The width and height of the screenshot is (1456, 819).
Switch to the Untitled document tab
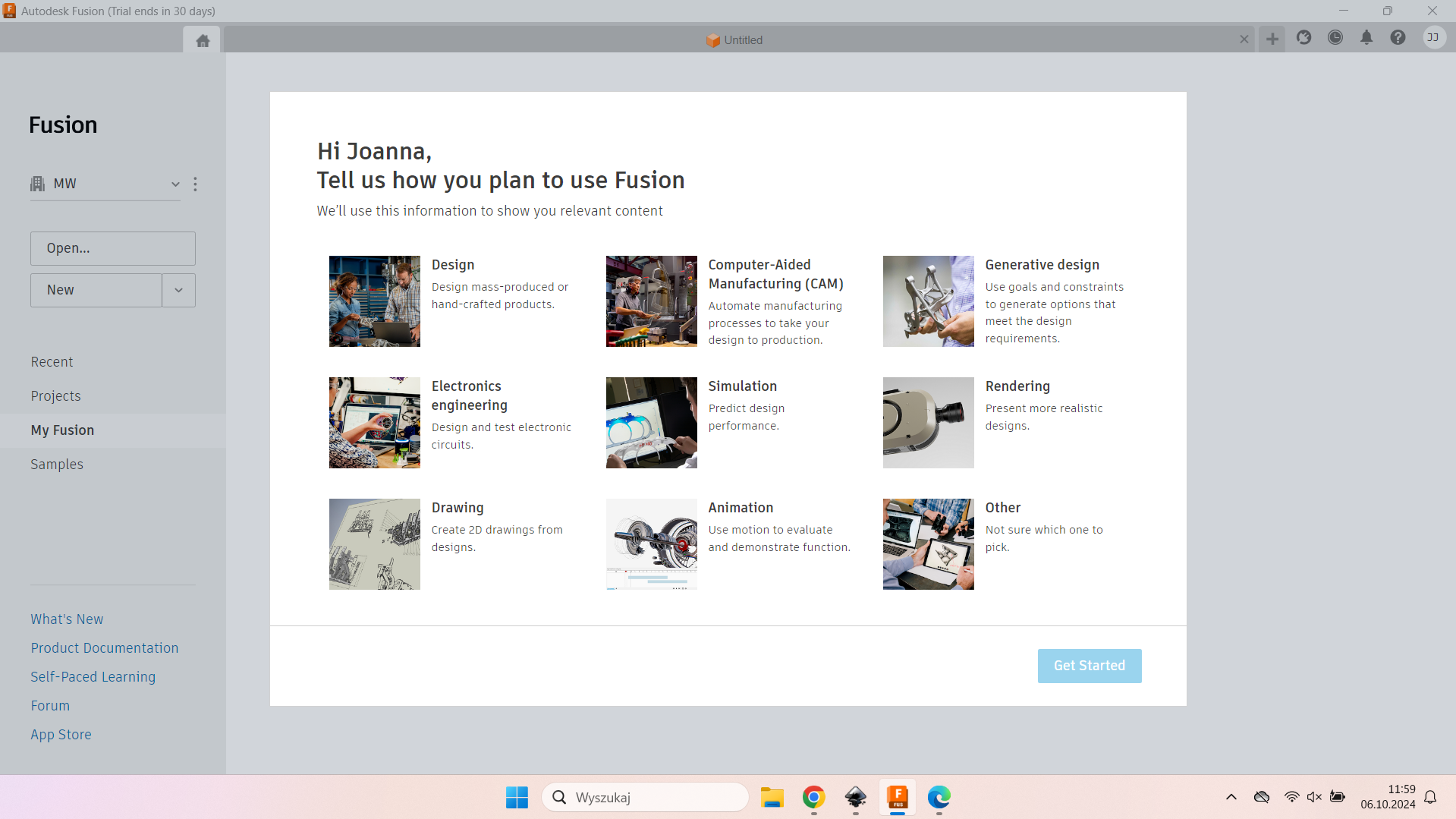click(x=734, y=40)
